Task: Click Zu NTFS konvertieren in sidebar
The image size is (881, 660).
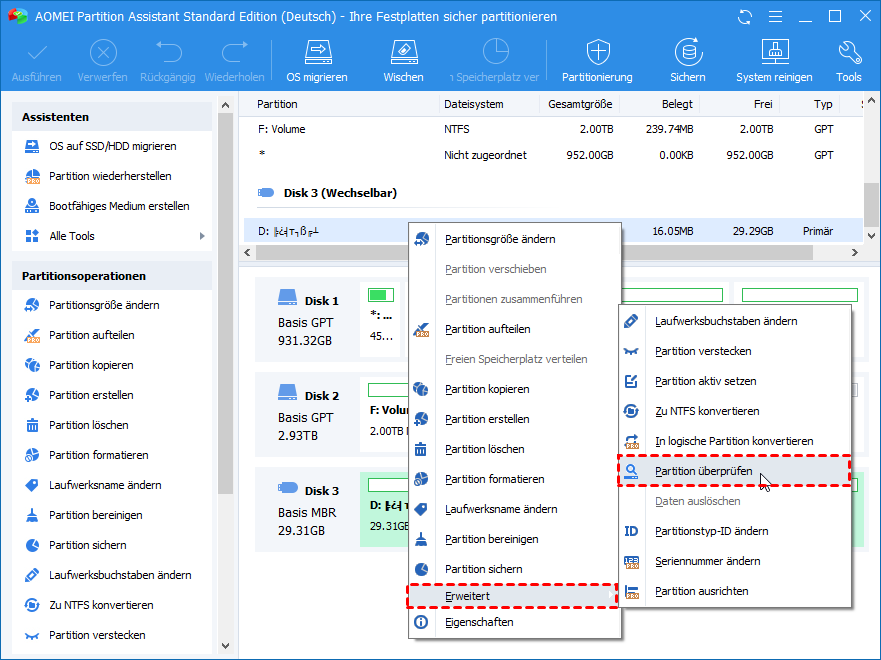Action: 101,606
